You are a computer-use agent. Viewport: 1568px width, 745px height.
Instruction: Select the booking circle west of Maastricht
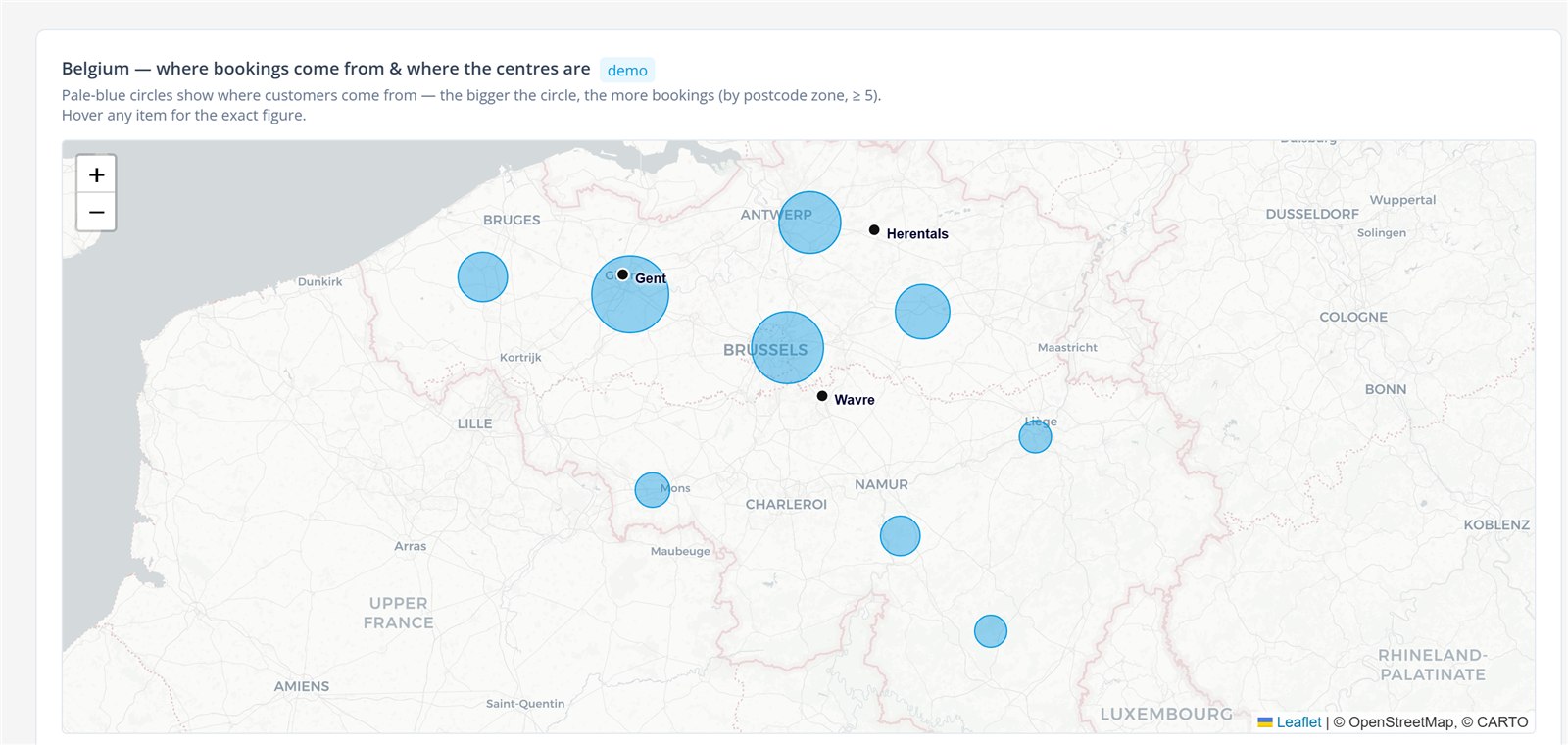922,312
